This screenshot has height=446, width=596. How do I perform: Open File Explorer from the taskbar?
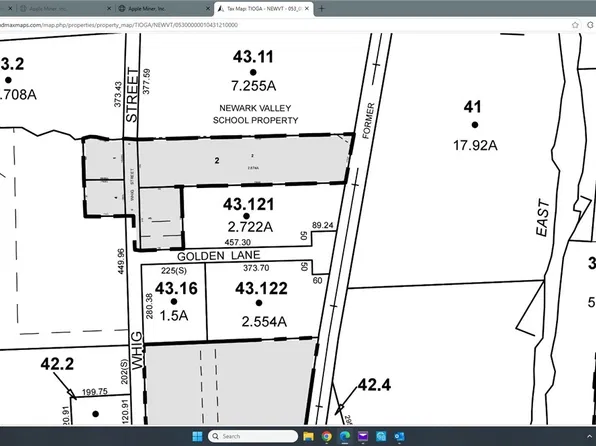coord(308,436)
